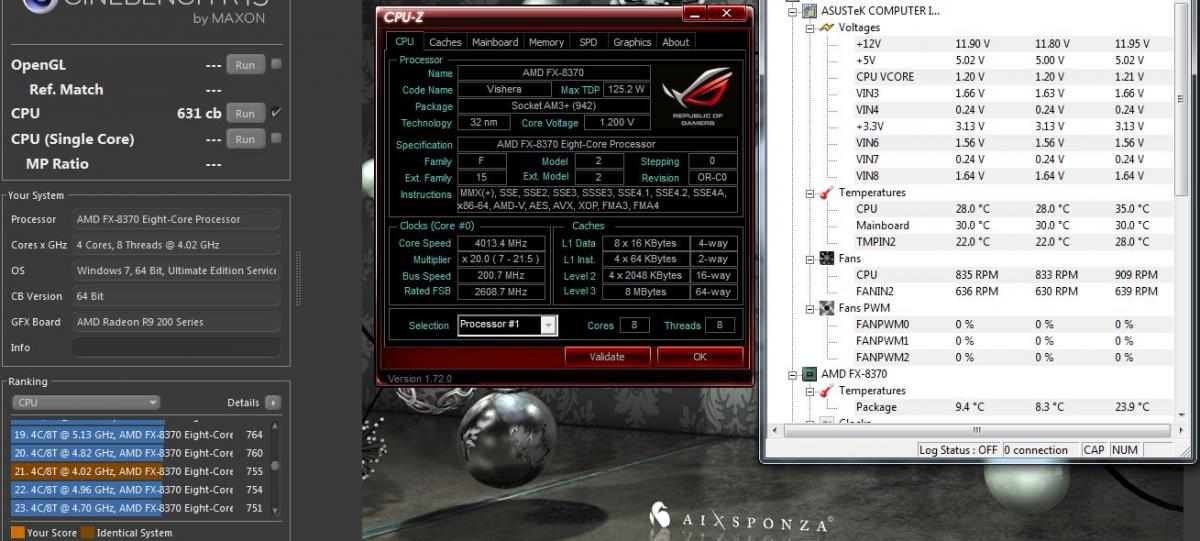The width and height of the screenshot is (1200, 541).
Task: Click the Info field in Cinebench
Action: (175, 348)
